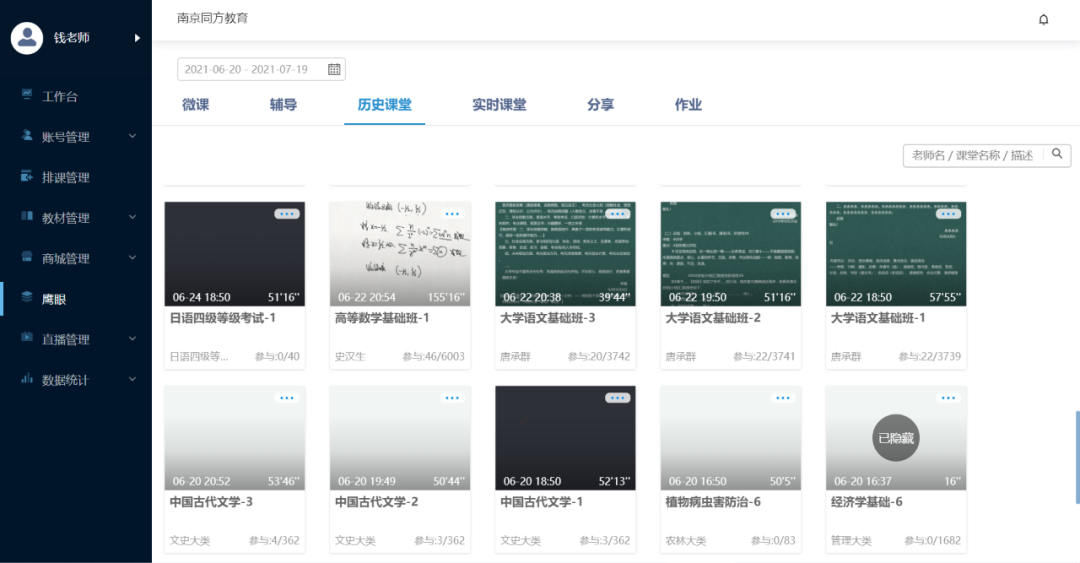The image size is (1080, 563).
Task: Click the 中国古代文学-3 title
Action: (x=211, y=502)
